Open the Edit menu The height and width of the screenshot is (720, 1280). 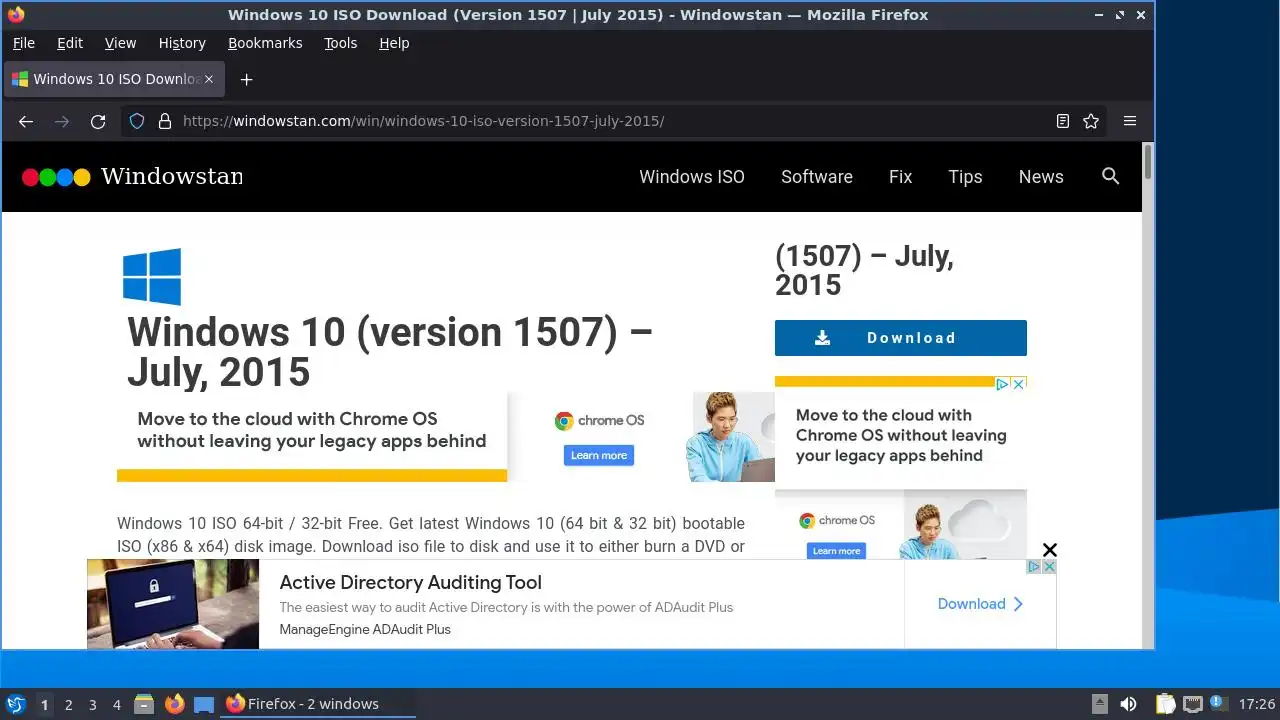[x=70, y=43]
